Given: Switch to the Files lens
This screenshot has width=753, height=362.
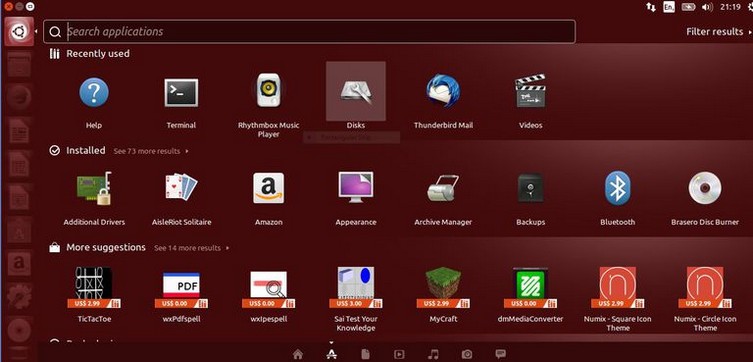Looking at the screenshot, I should (365, 354).
